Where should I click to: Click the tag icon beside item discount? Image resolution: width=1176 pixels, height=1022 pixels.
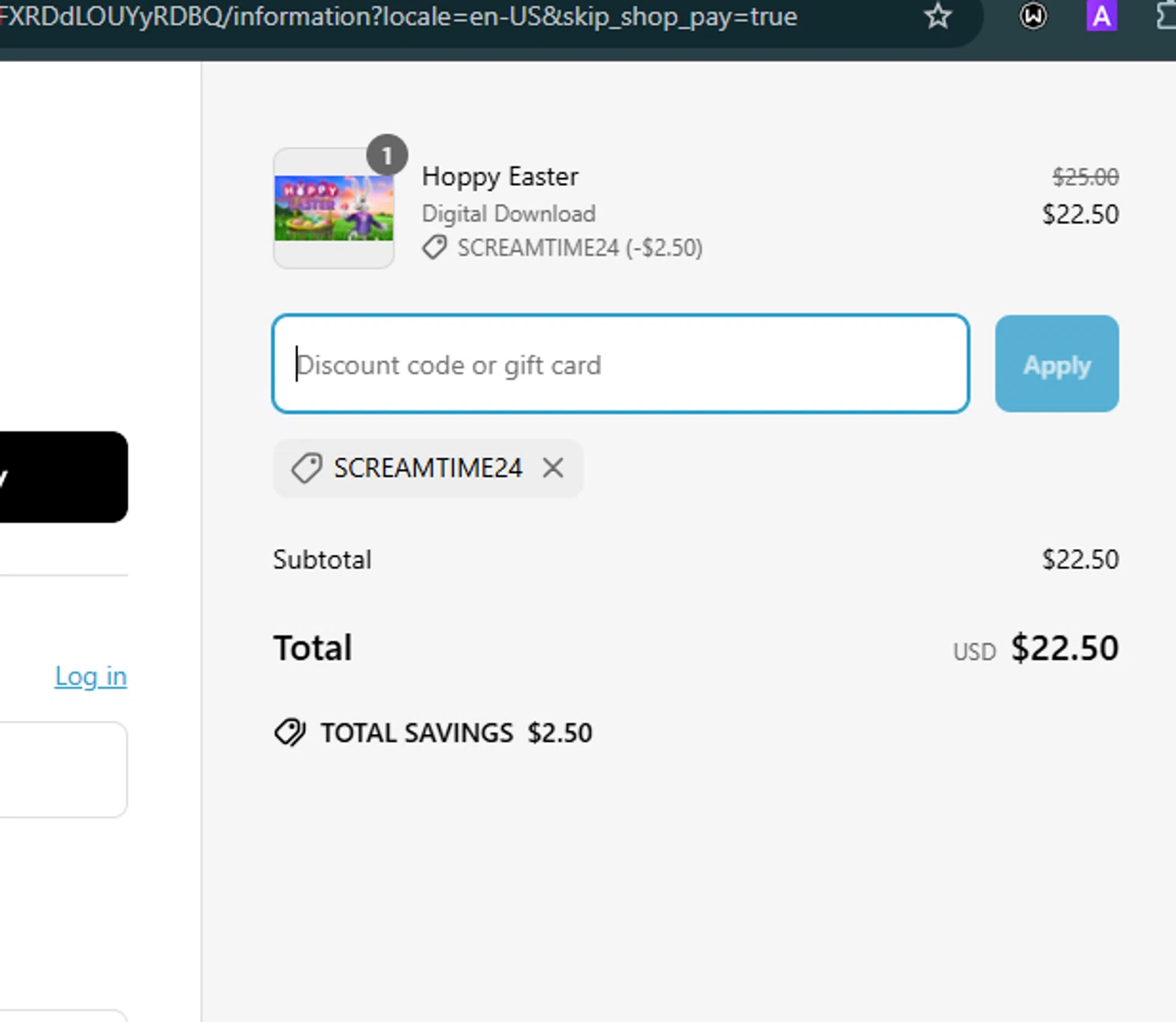(x=435, y=248)
